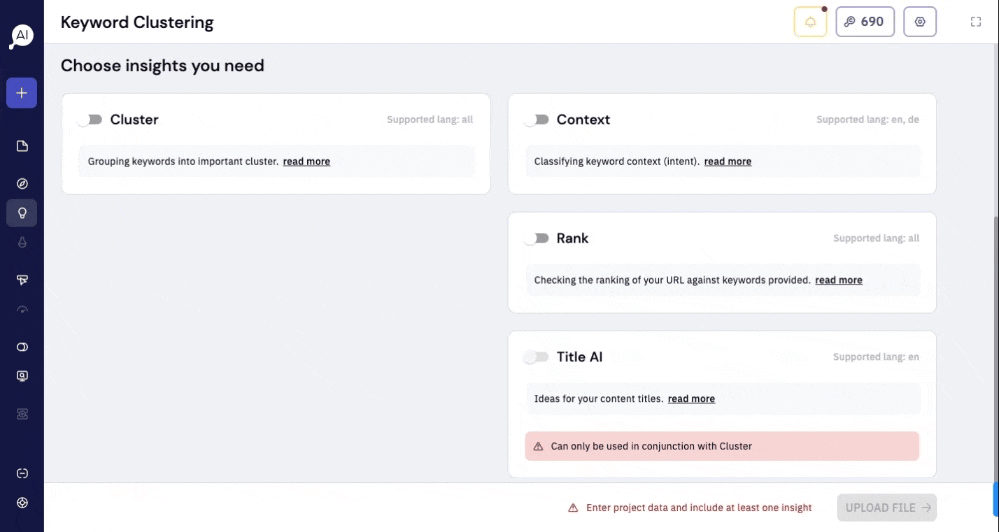Viewport: 999px width, 532px height.
Task: Switch on the Rank toggle
Action: pos(536,238)
